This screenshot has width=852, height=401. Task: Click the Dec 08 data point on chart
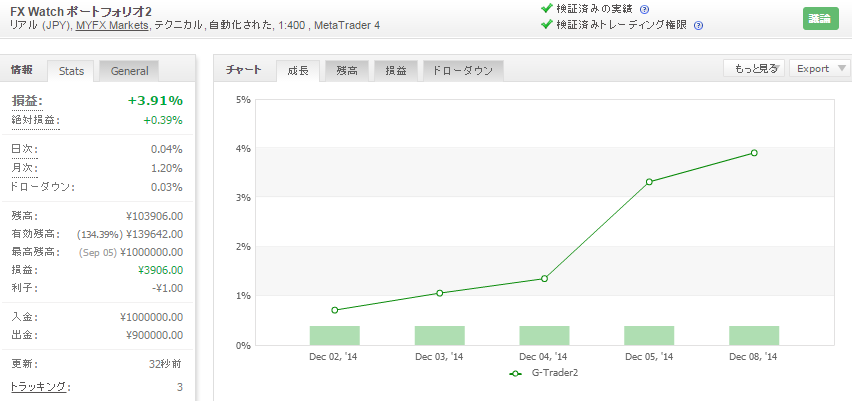pyautogui.click(x=754, y=153)
